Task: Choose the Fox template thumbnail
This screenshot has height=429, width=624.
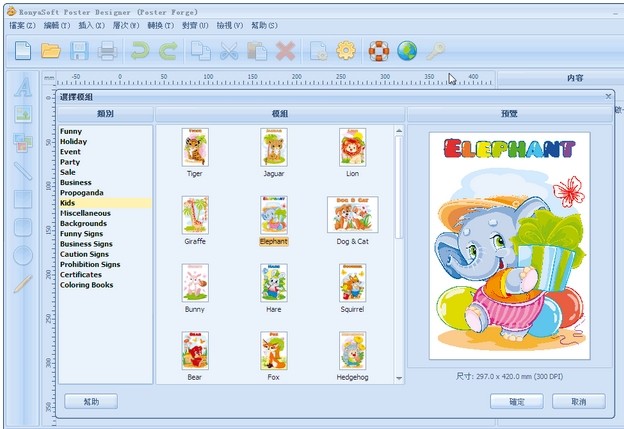Action: click(274, 351)
